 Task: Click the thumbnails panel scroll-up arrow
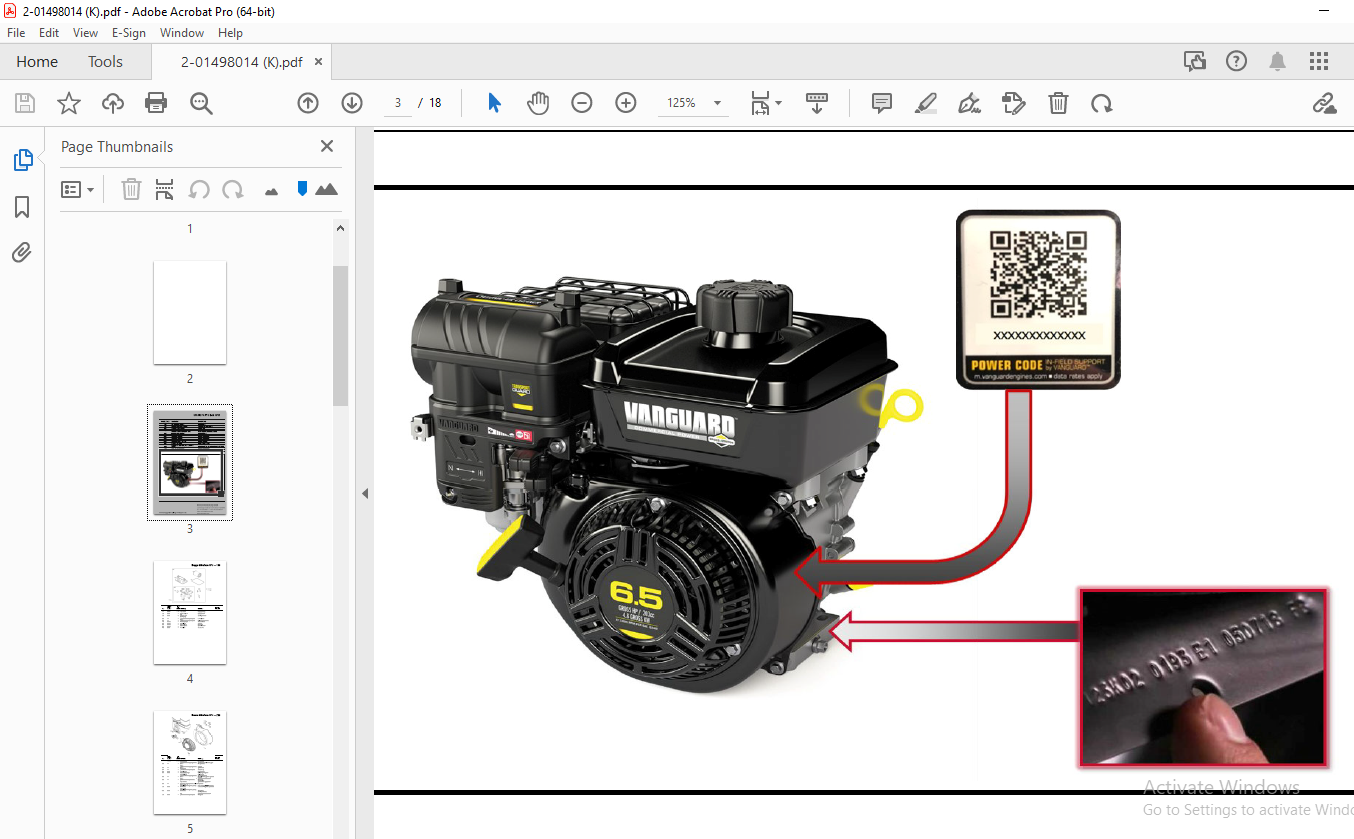[340, 228]
